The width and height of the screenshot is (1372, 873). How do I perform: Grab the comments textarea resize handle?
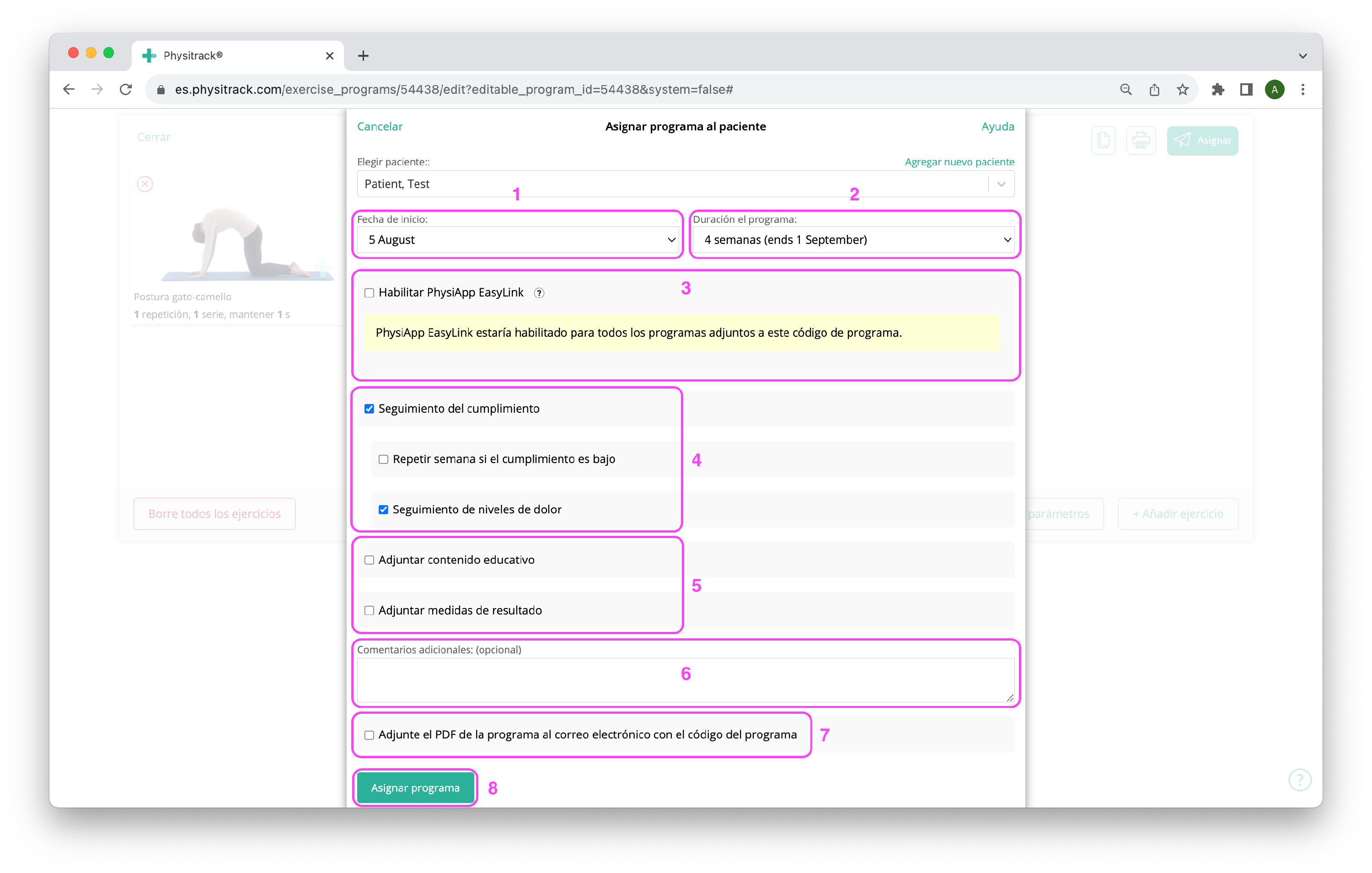(x=1010, y=697)
